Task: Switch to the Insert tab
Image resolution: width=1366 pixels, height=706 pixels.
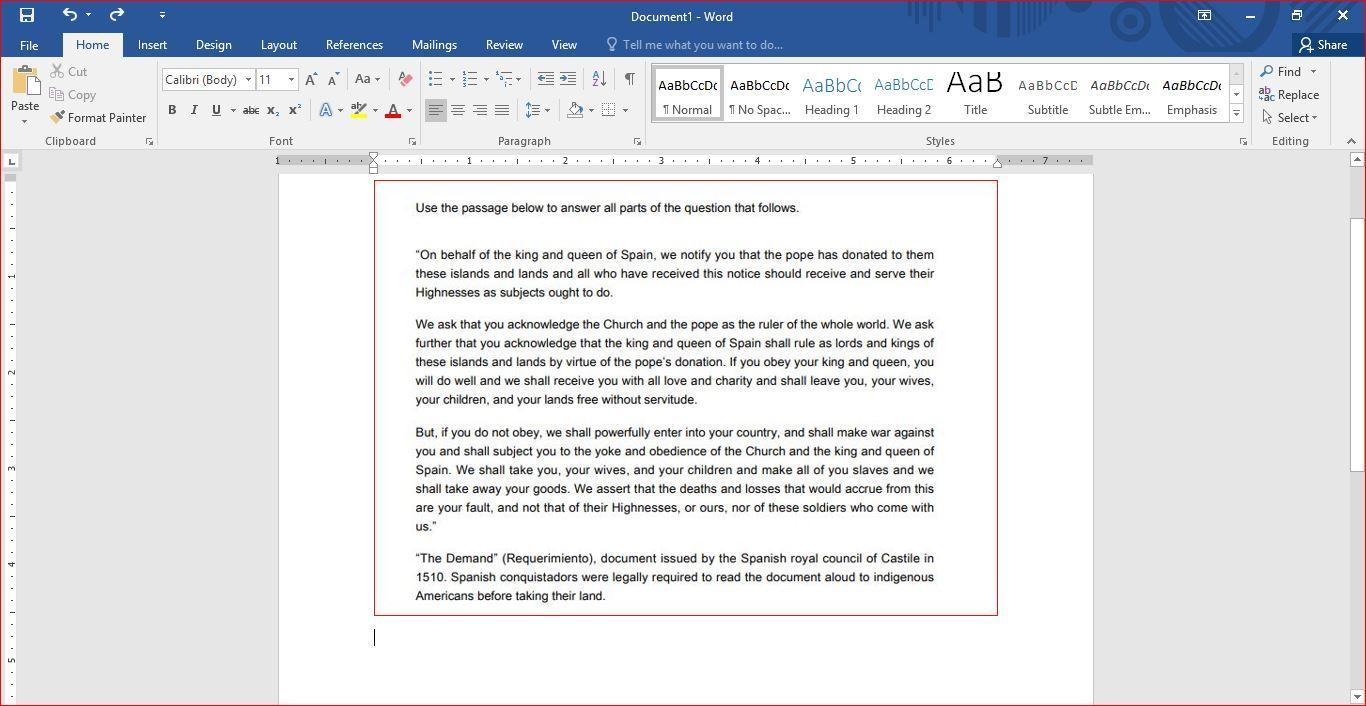Action: click(x=152, y=45)
